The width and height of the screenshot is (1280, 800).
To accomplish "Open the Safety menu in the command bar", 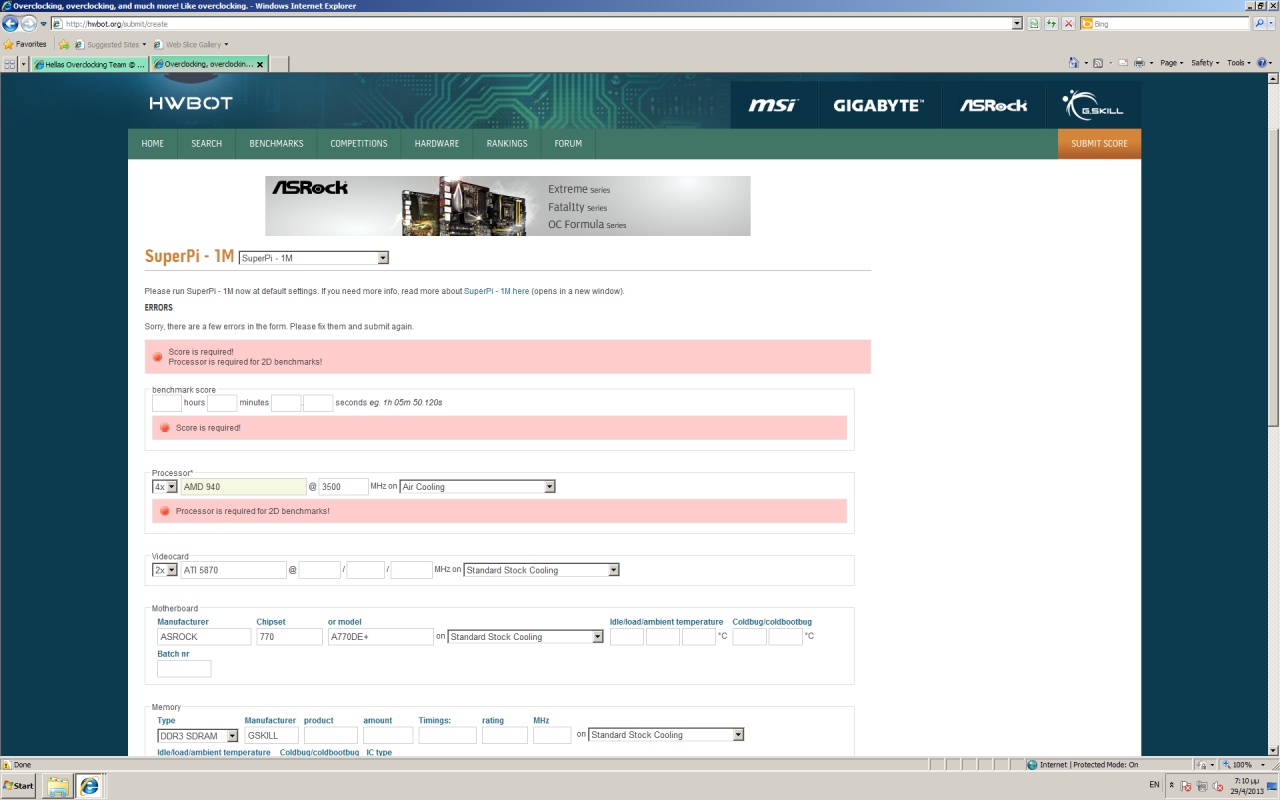I will [1205, 63].
